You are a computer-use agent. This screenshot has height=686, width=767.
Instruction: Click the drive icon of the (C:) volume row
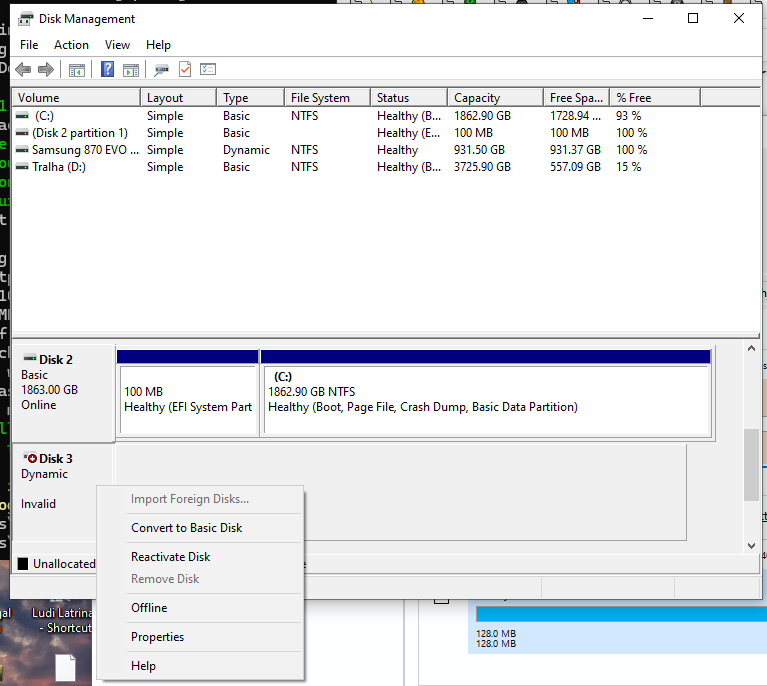(x=22, y=116)
